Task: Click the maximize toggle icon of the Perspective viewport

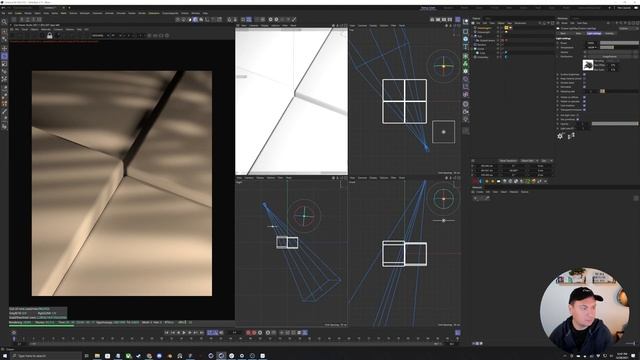Action: click(346, 25)
